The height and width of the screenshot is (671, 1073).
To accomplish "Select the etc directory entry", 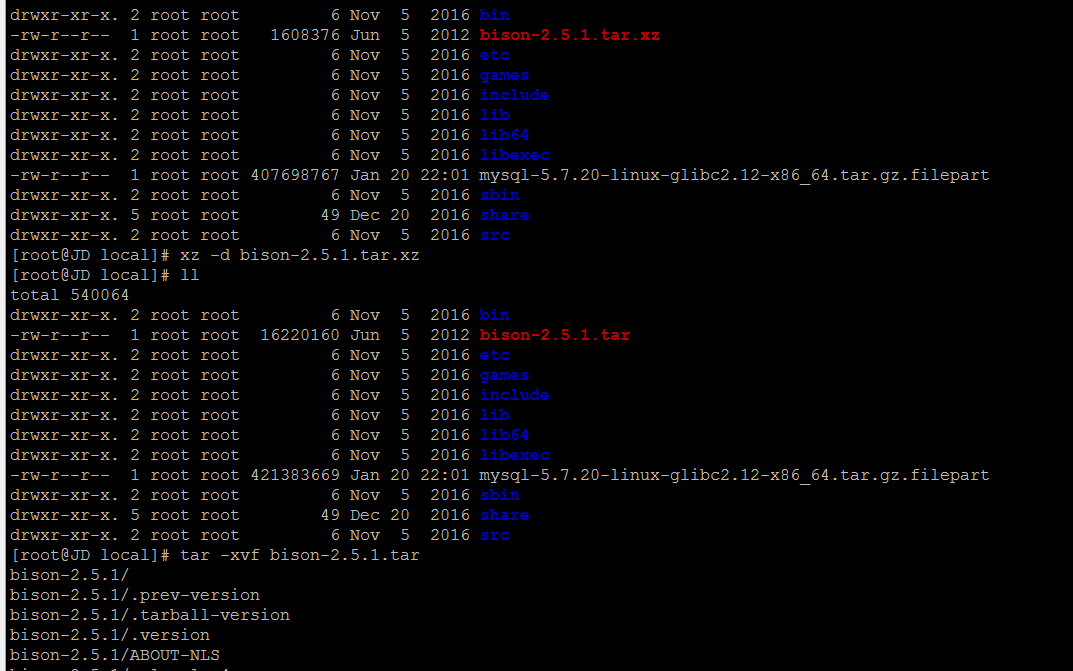I will [494, 54].
